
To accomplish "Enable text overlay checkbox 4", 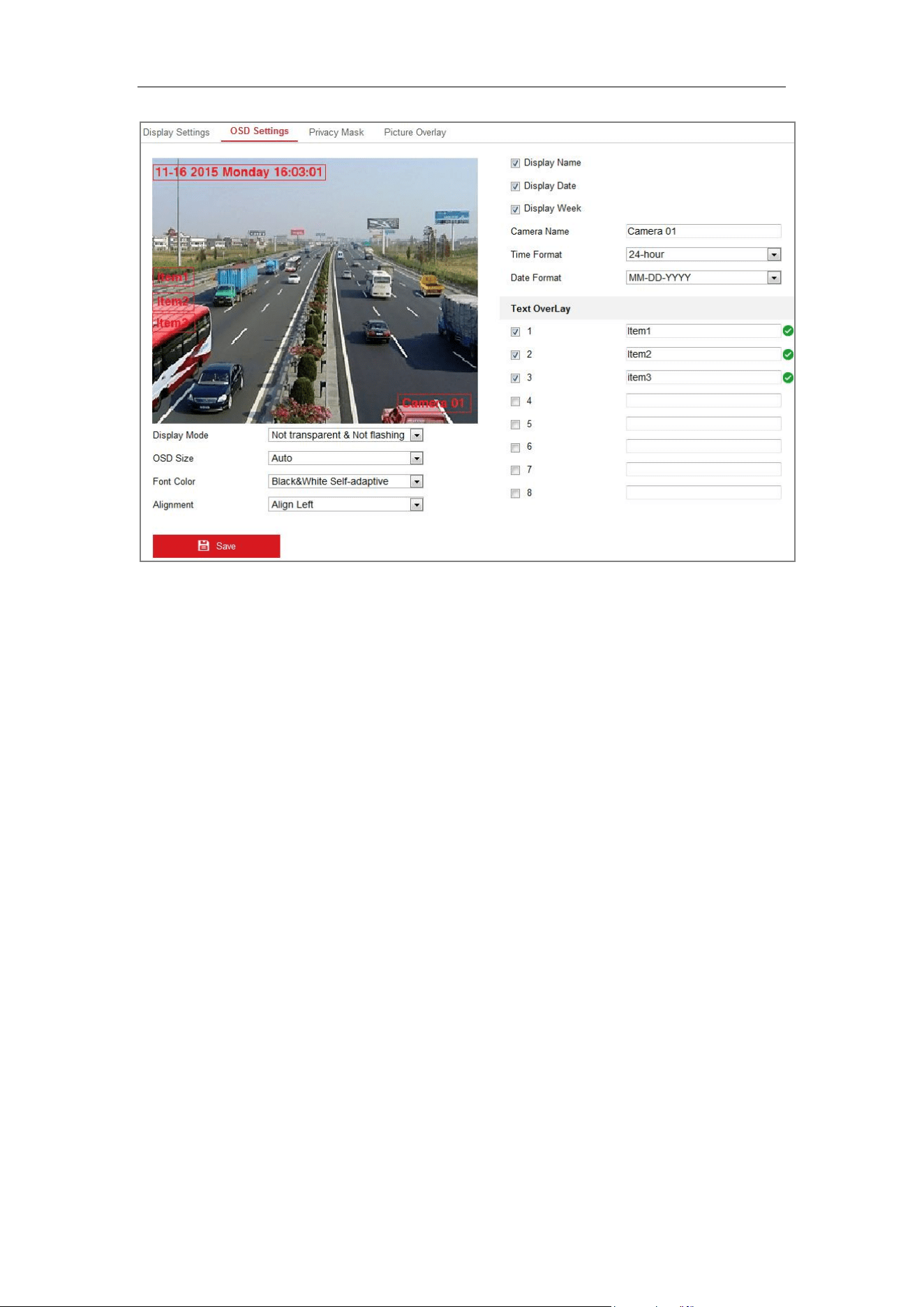I will (515, 401).
